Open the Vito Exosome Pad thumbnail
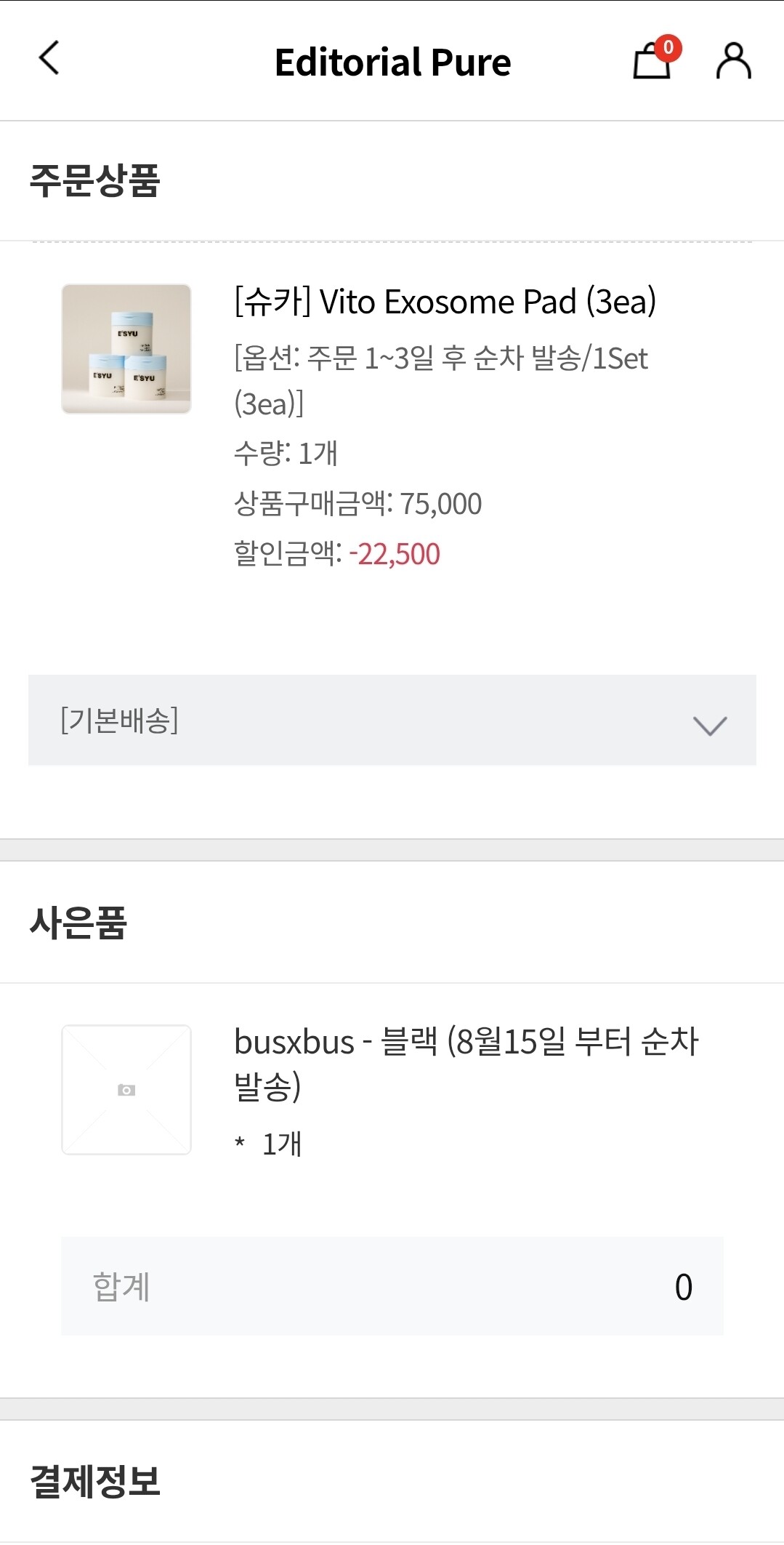The image size is (784, 1545). click(x=126, y=349)
